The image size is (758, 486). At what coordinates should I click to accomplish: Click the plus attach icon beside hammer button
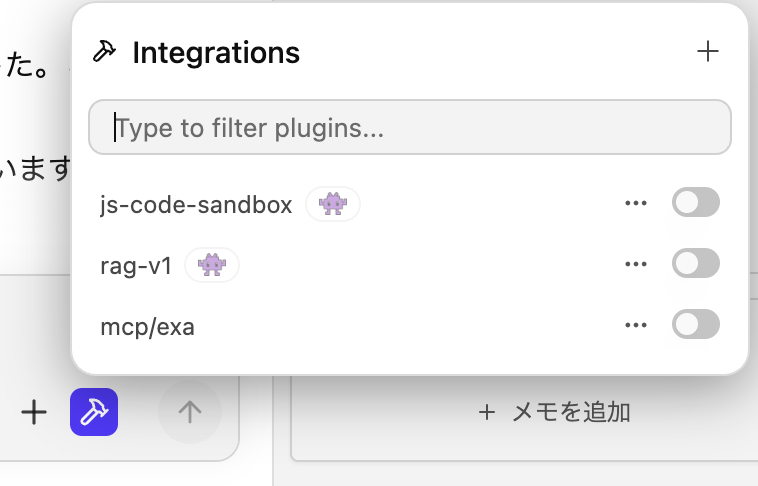[34, 412]
